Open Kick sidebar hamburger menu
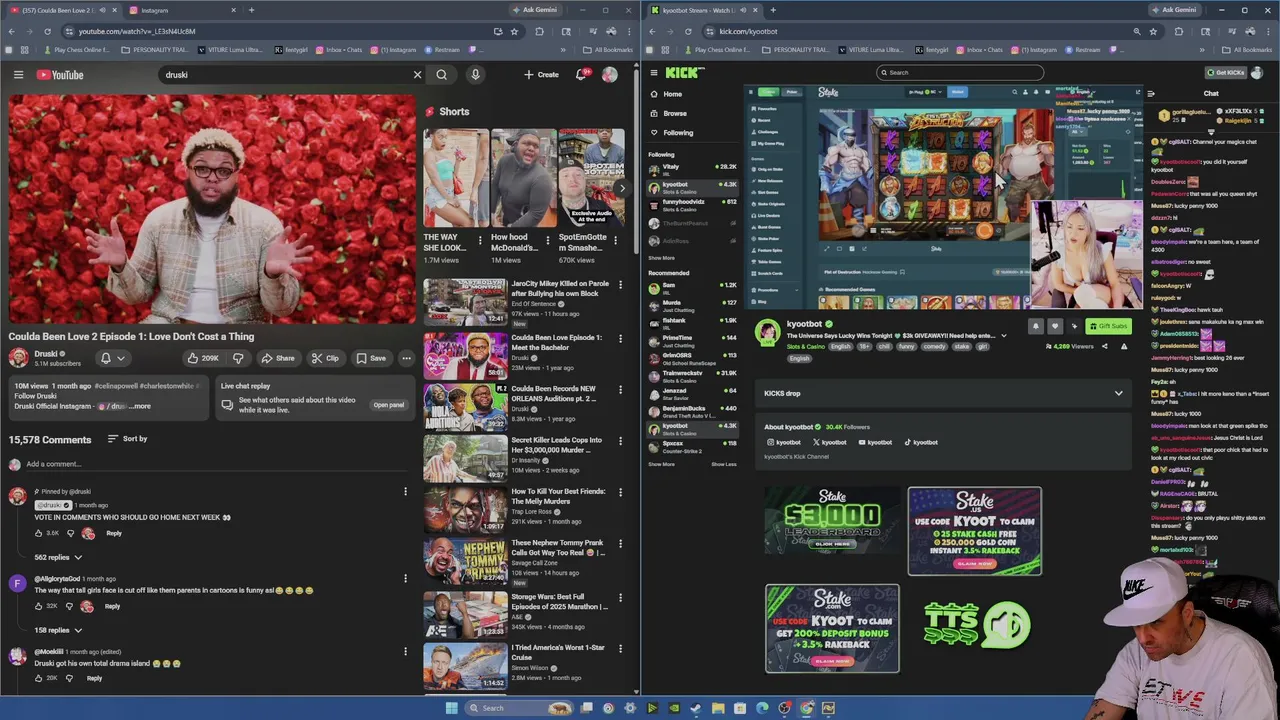Screen dimensions: 1280x720 click(654, 73)
